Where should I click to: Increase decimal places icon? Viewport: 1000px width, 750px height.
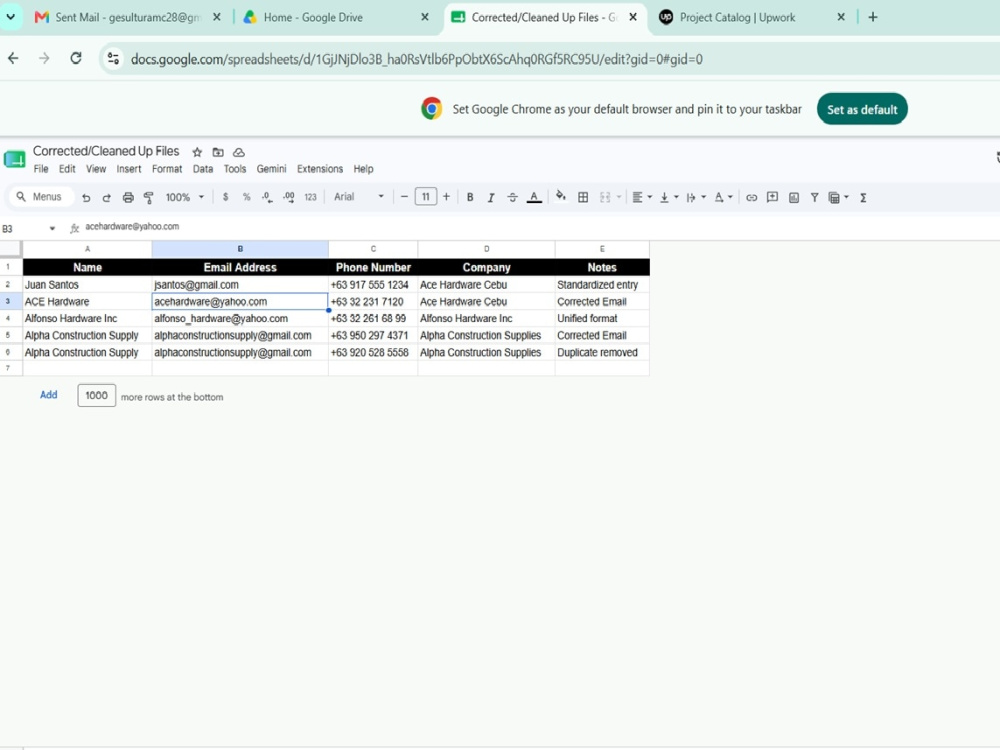tap(289, 198)
